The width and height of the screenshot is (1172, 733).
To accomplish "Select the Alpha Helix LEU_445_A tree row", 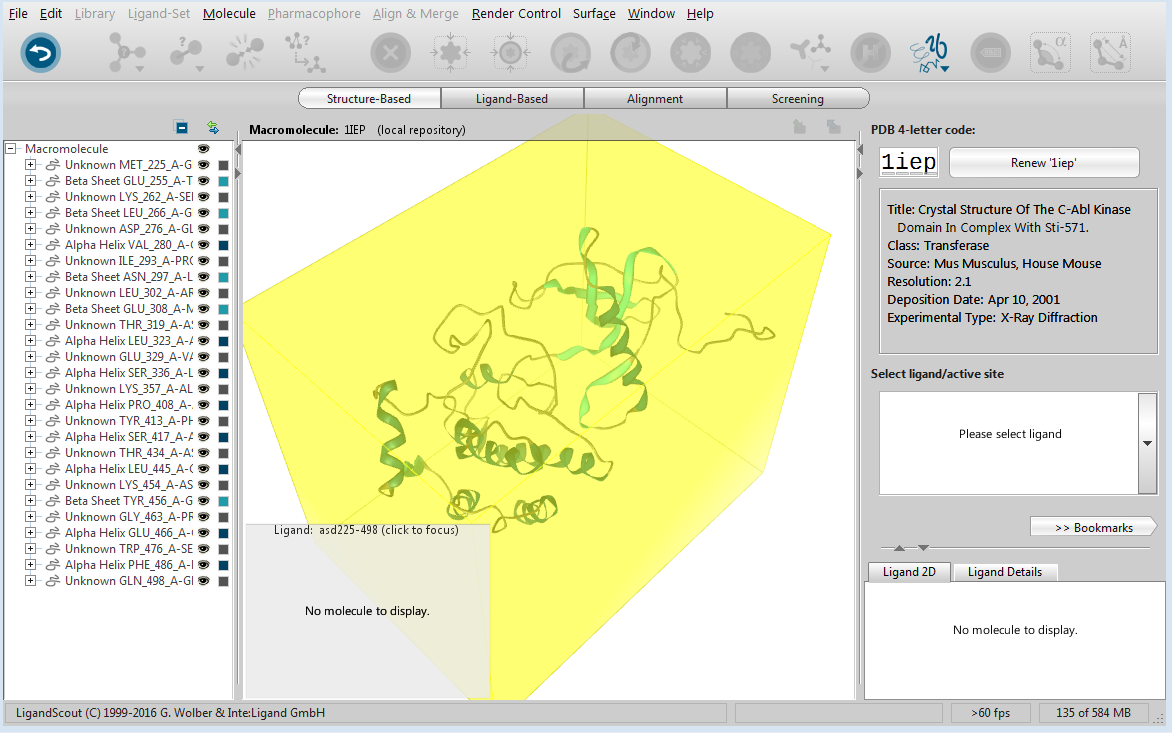I will pyautogui.click(x=129, y=468).
